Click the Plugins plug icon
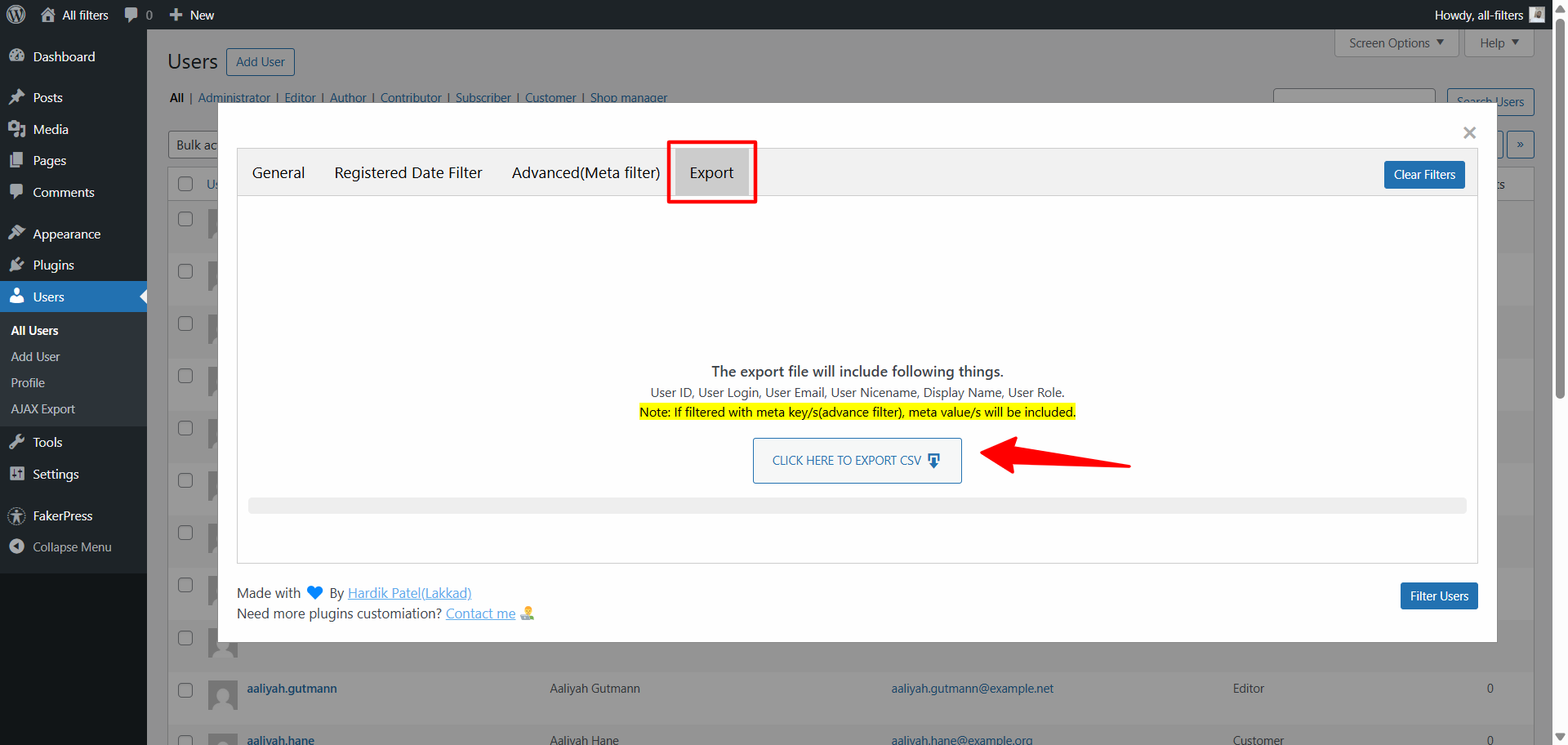 (17, 265)
